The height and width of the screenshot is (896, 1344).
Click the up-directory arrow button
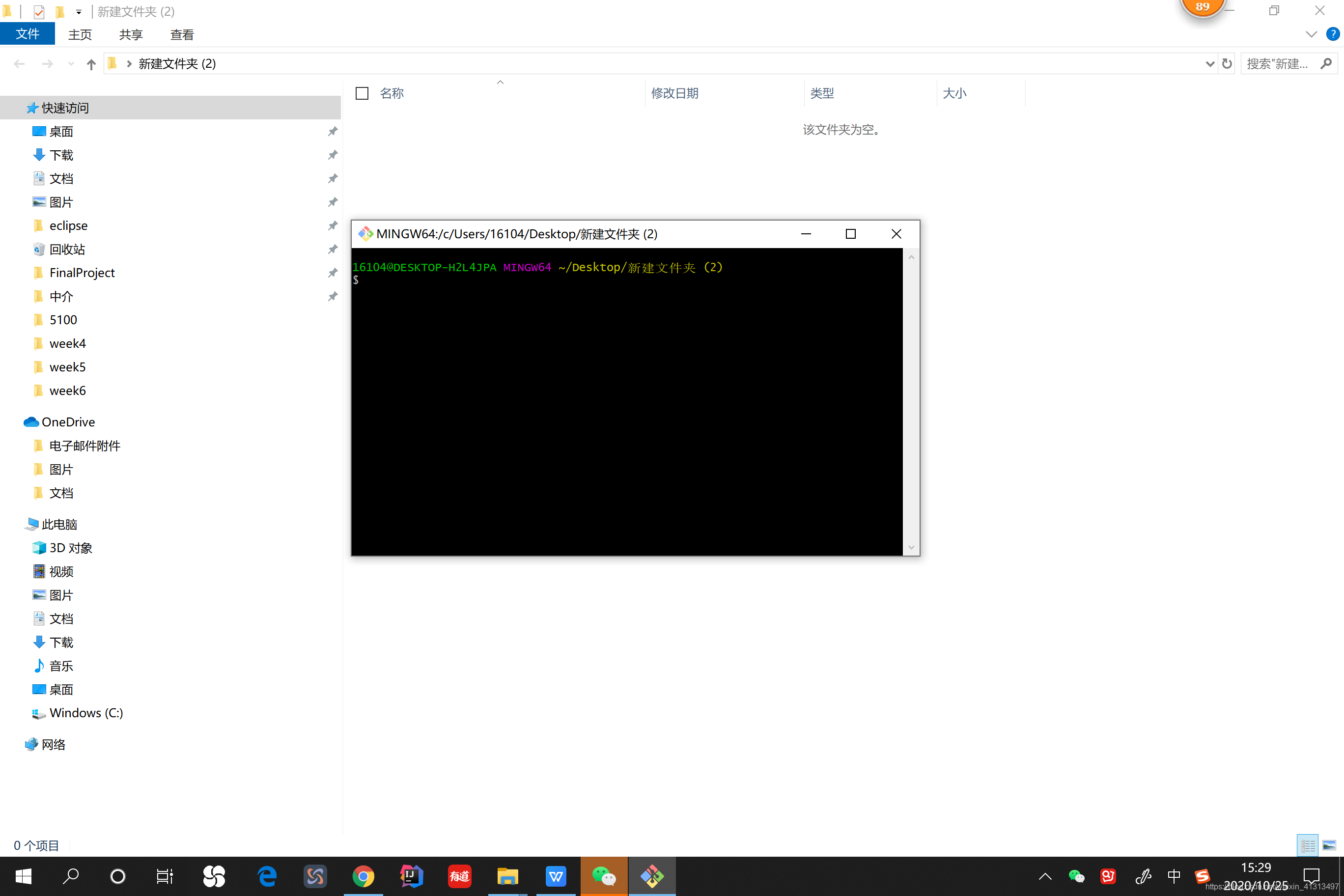[x=91, y=64]
